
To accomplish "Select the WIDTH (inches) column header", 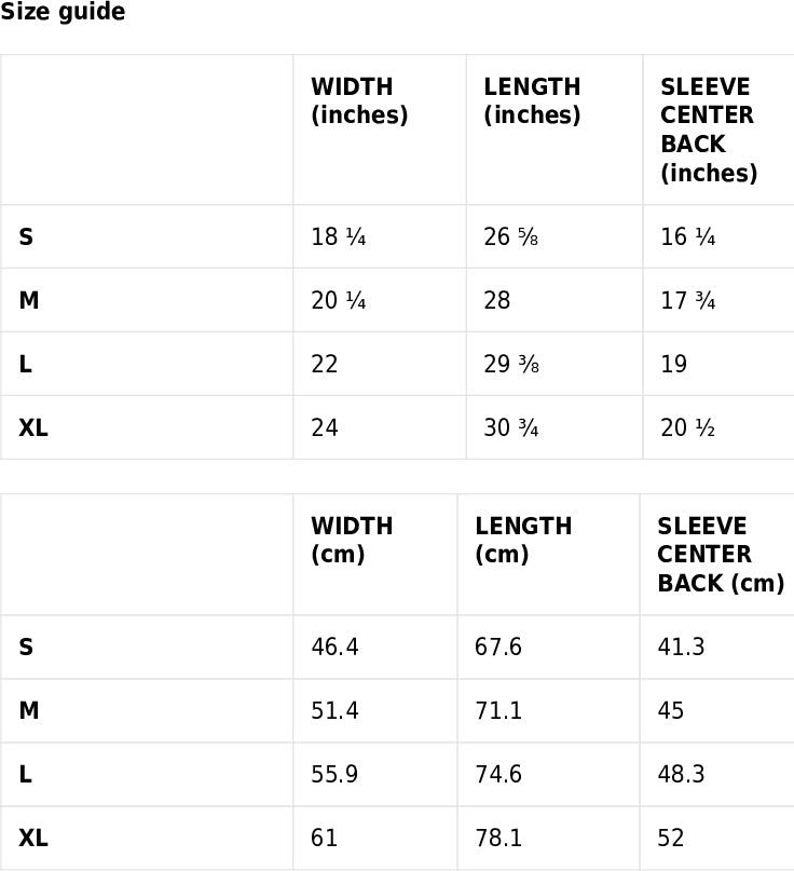I will click(x=359, y=101).
